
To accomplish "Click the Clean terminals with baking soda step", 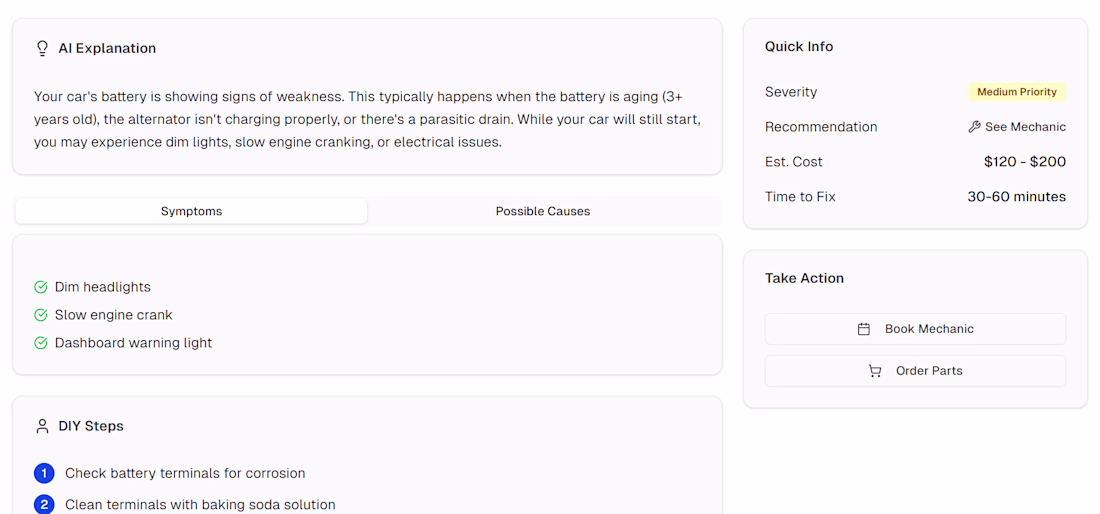I will [200, 505].
